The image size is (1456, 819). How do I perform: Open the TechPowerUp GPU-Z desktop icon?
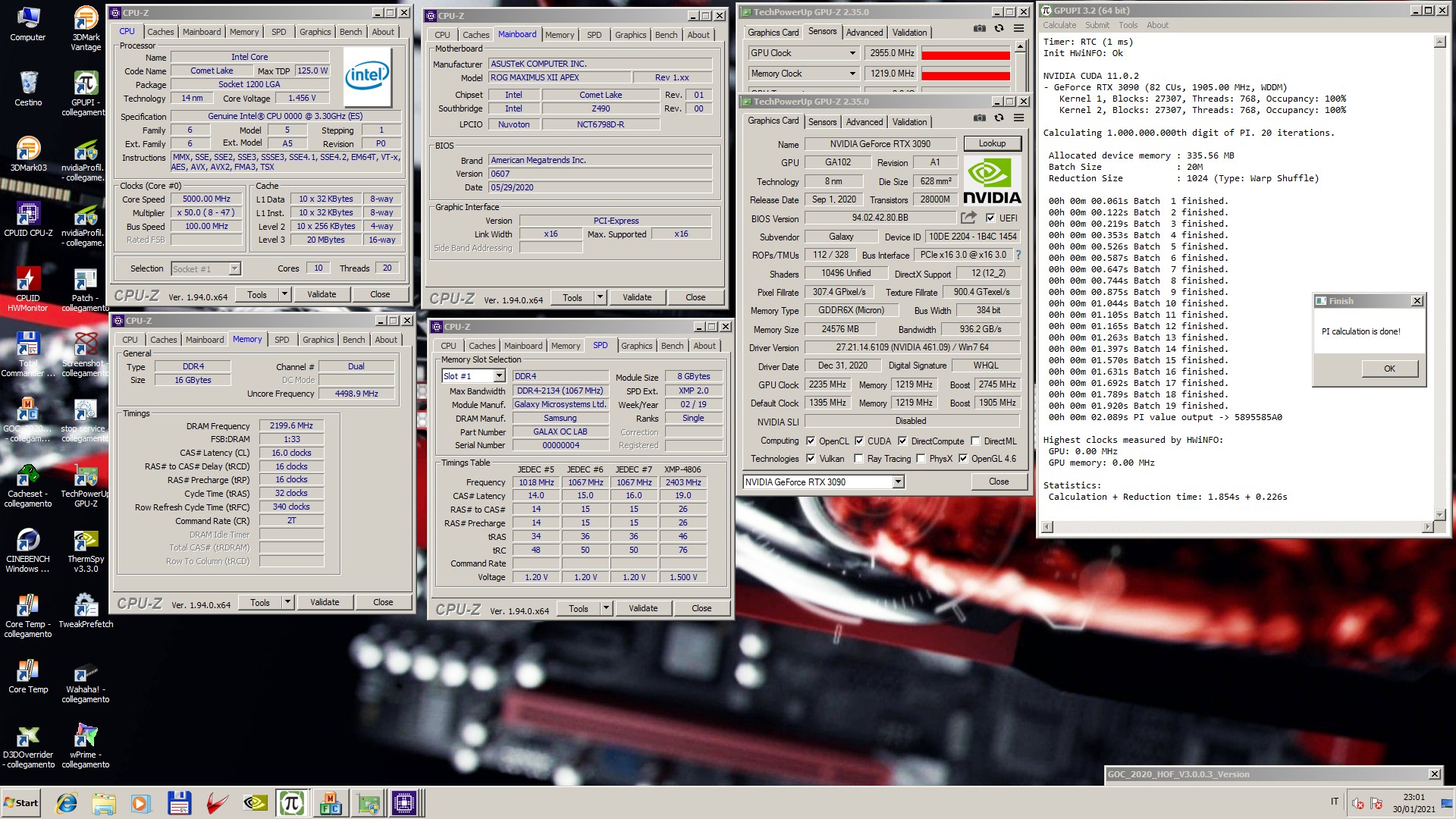(86, 485)
